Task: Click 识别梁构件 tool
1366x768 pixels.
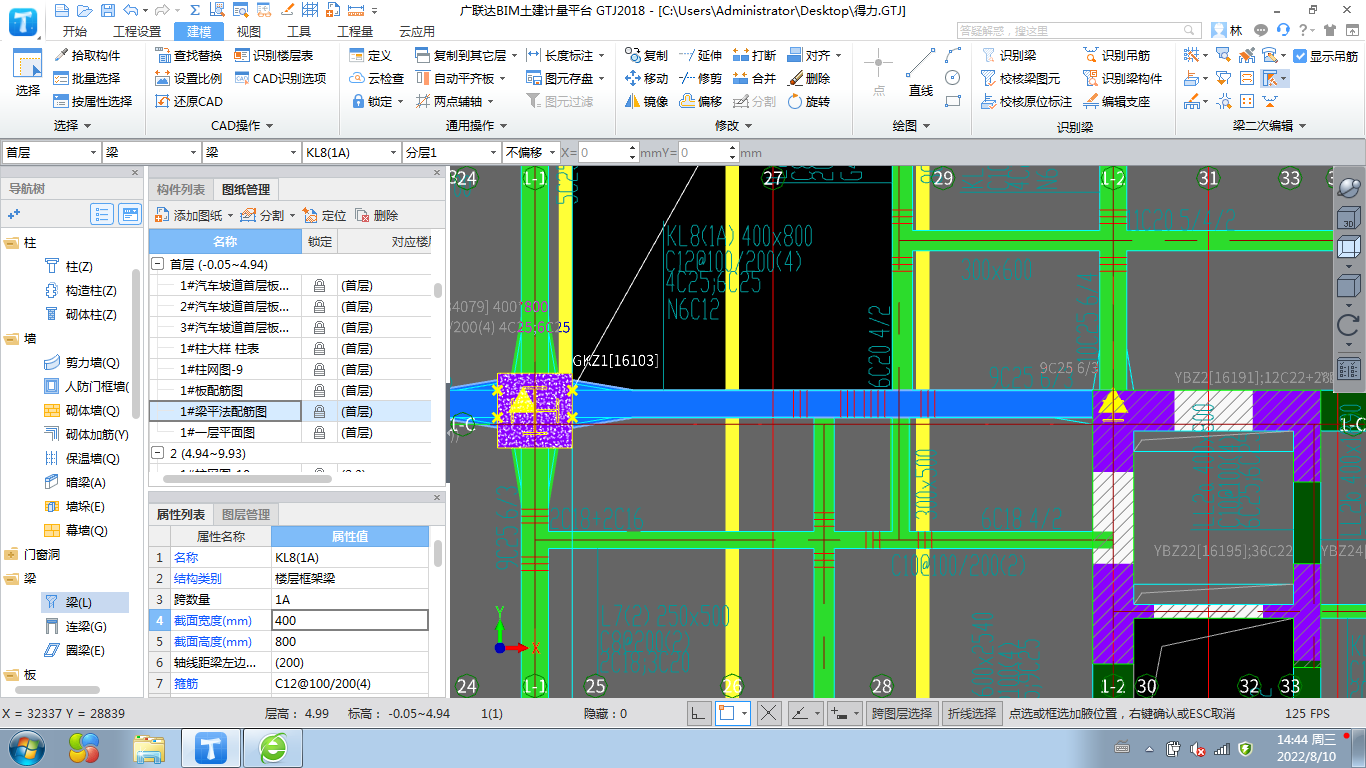Action: tap(1122, 78)
